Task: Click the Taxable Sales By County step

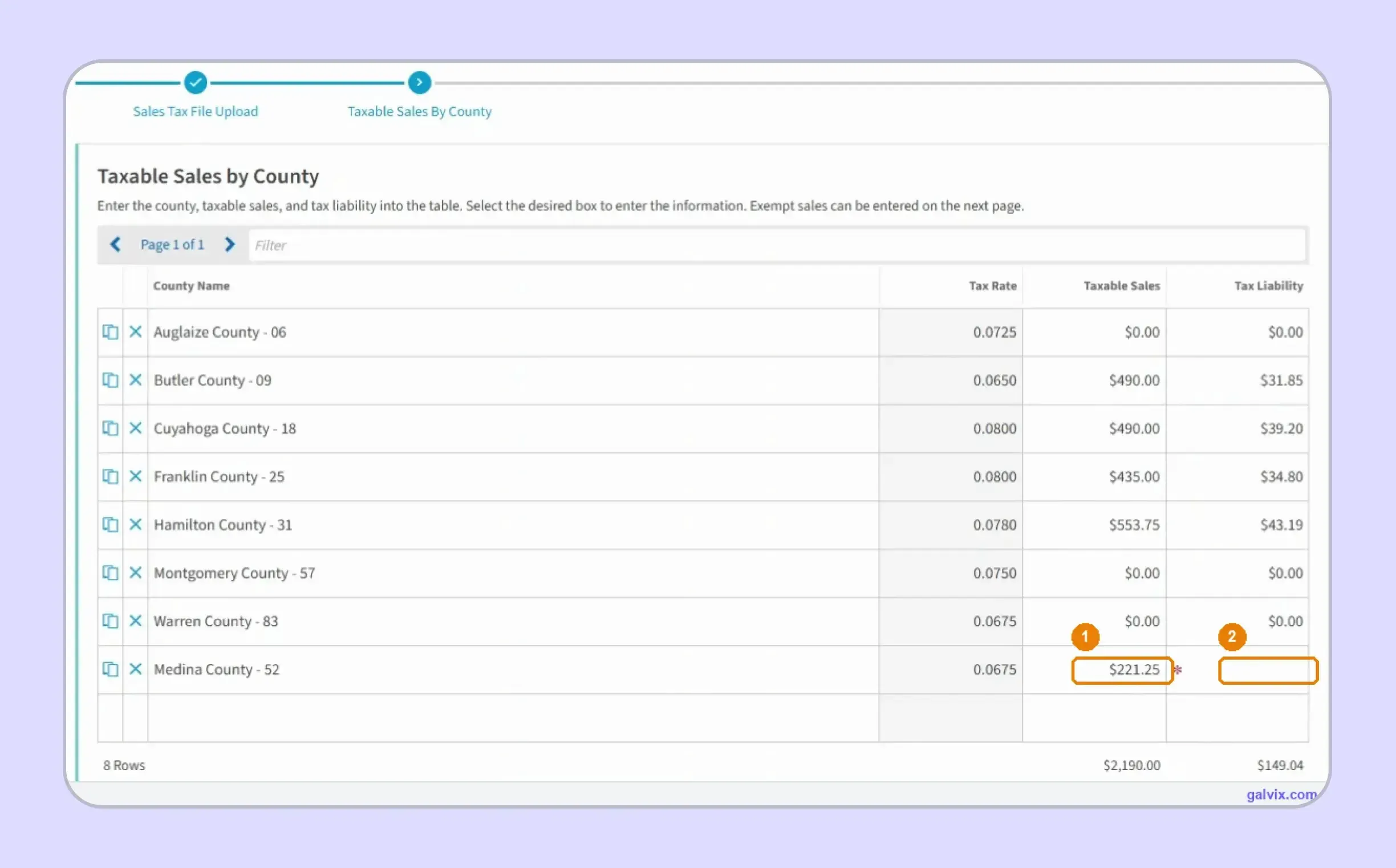Action: (x=420, y=111)
